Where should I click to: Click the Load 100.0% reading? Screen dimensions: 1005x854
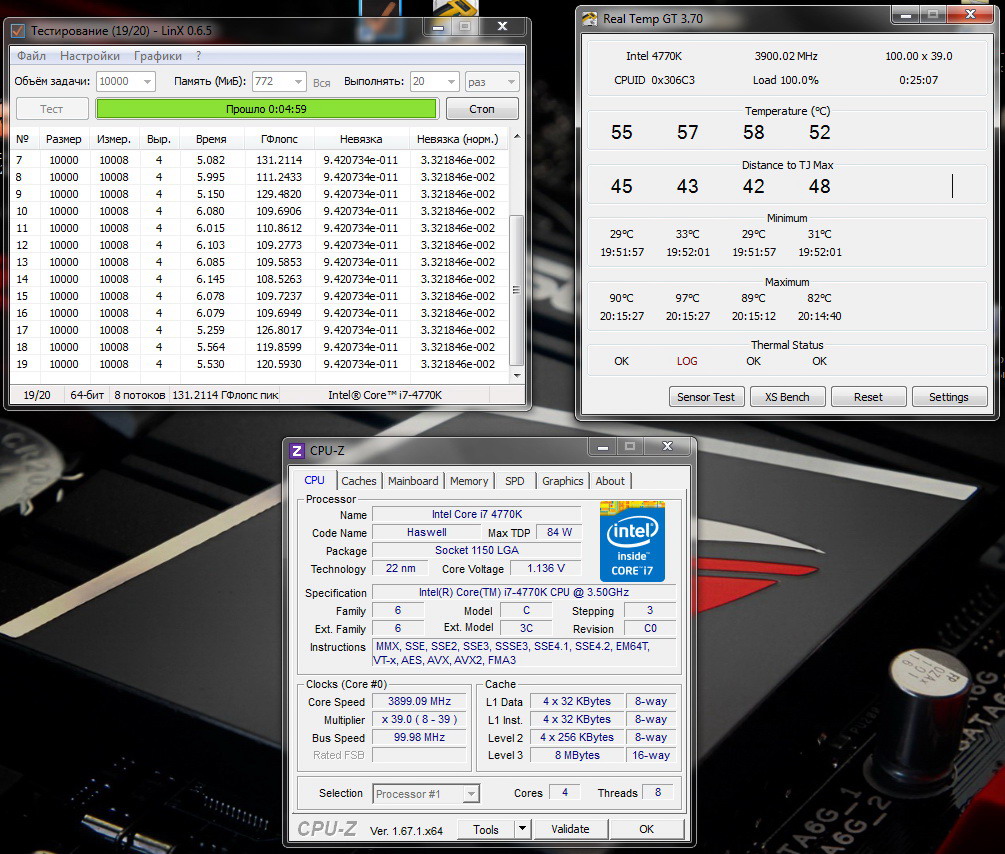point(786,80)
